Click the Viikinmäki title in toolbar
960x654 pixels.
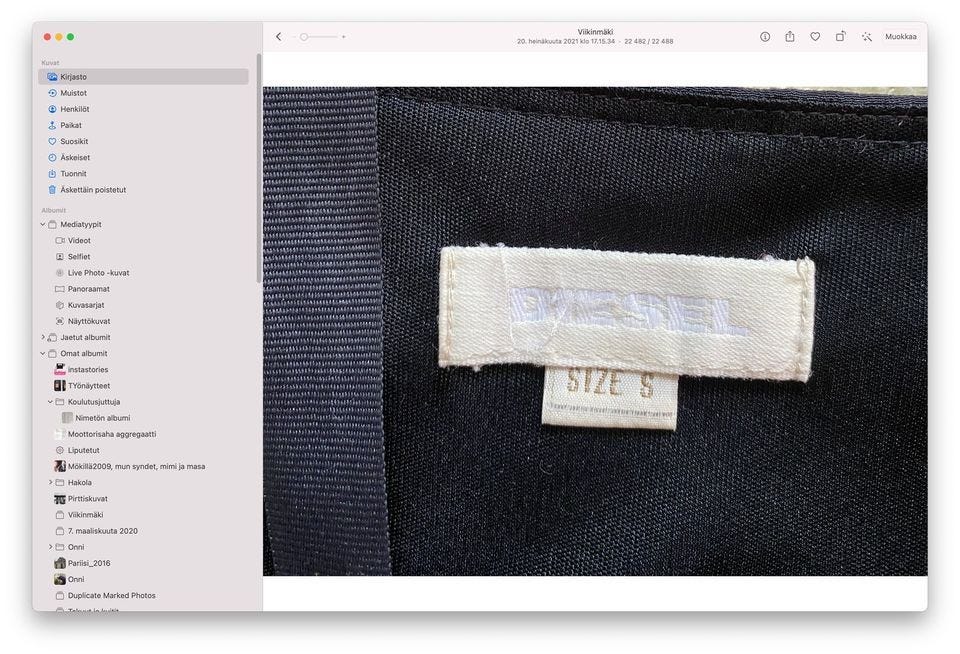pos(595,32)
